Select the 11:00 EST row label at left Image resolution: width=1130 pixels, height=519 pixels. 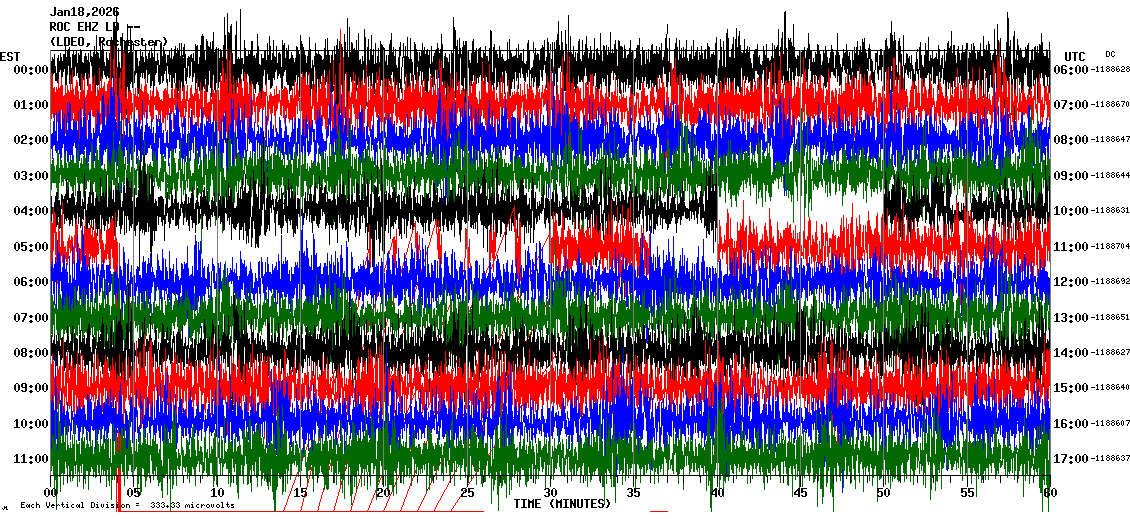pyautogui.click(x=30, y=458)
